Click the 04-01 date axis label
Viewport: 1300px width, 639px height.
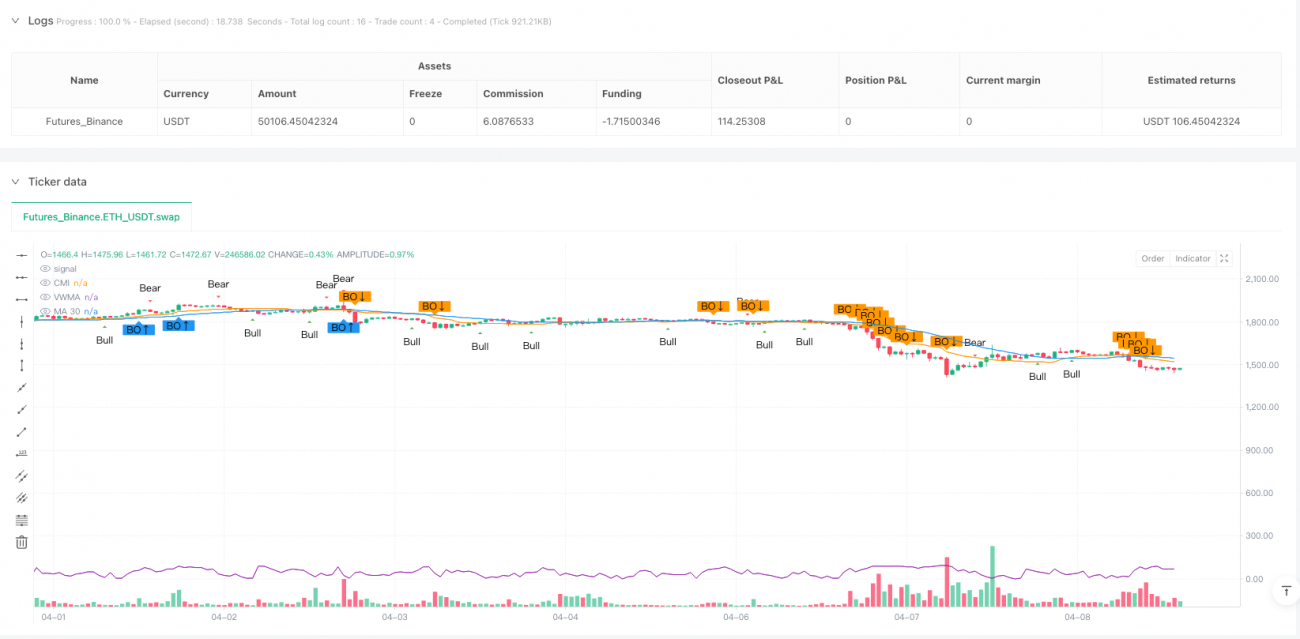click(54, 617)
